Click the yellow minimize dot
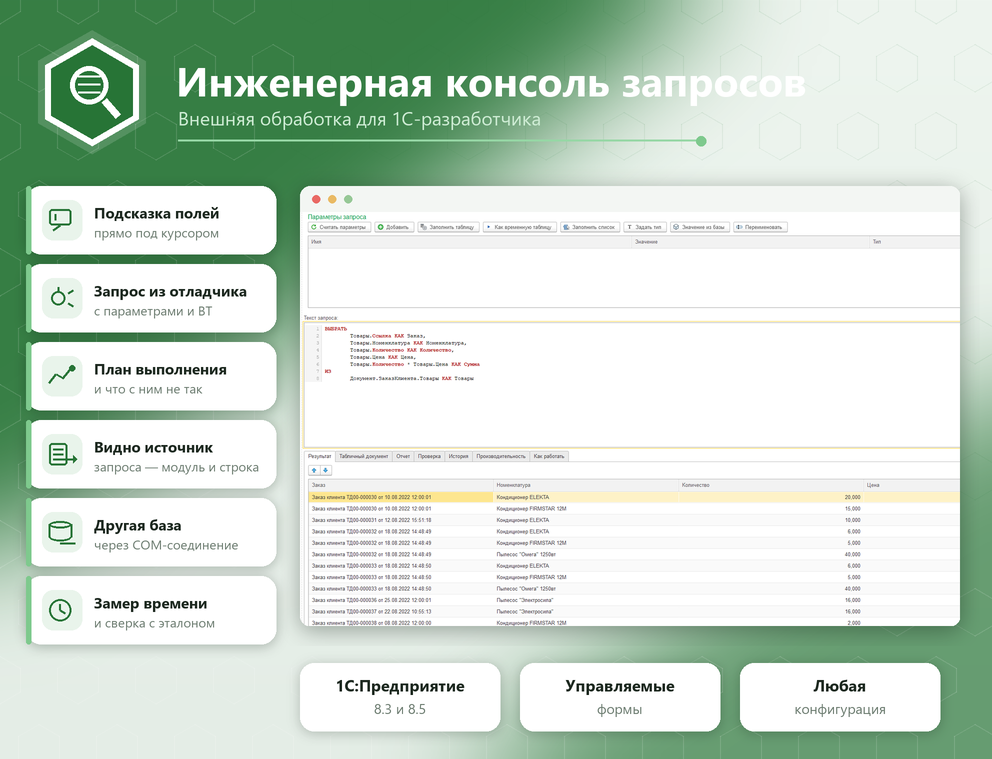The height and width of the screenshot is (759, 992). click(332, 199)
